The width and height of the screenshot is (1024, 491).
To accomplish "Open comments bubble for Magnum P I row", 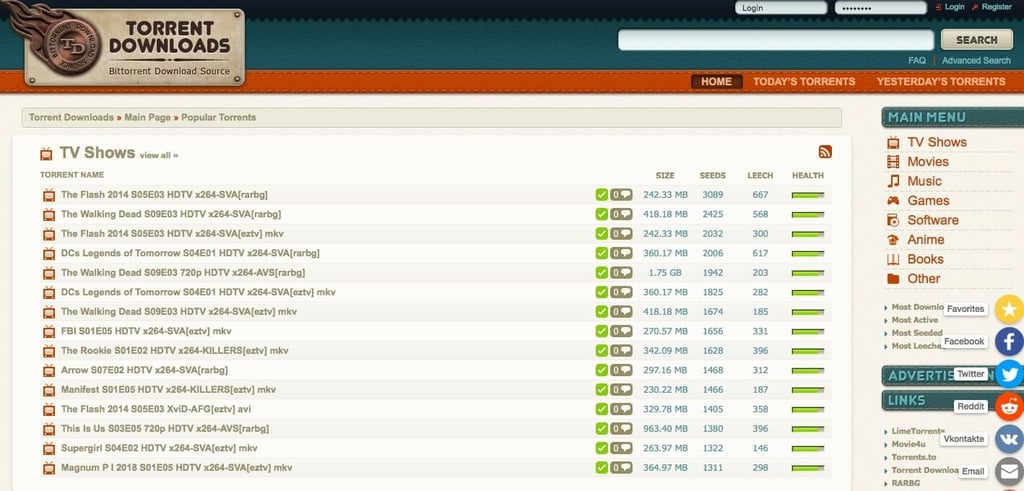I will (x=621, y=468).
